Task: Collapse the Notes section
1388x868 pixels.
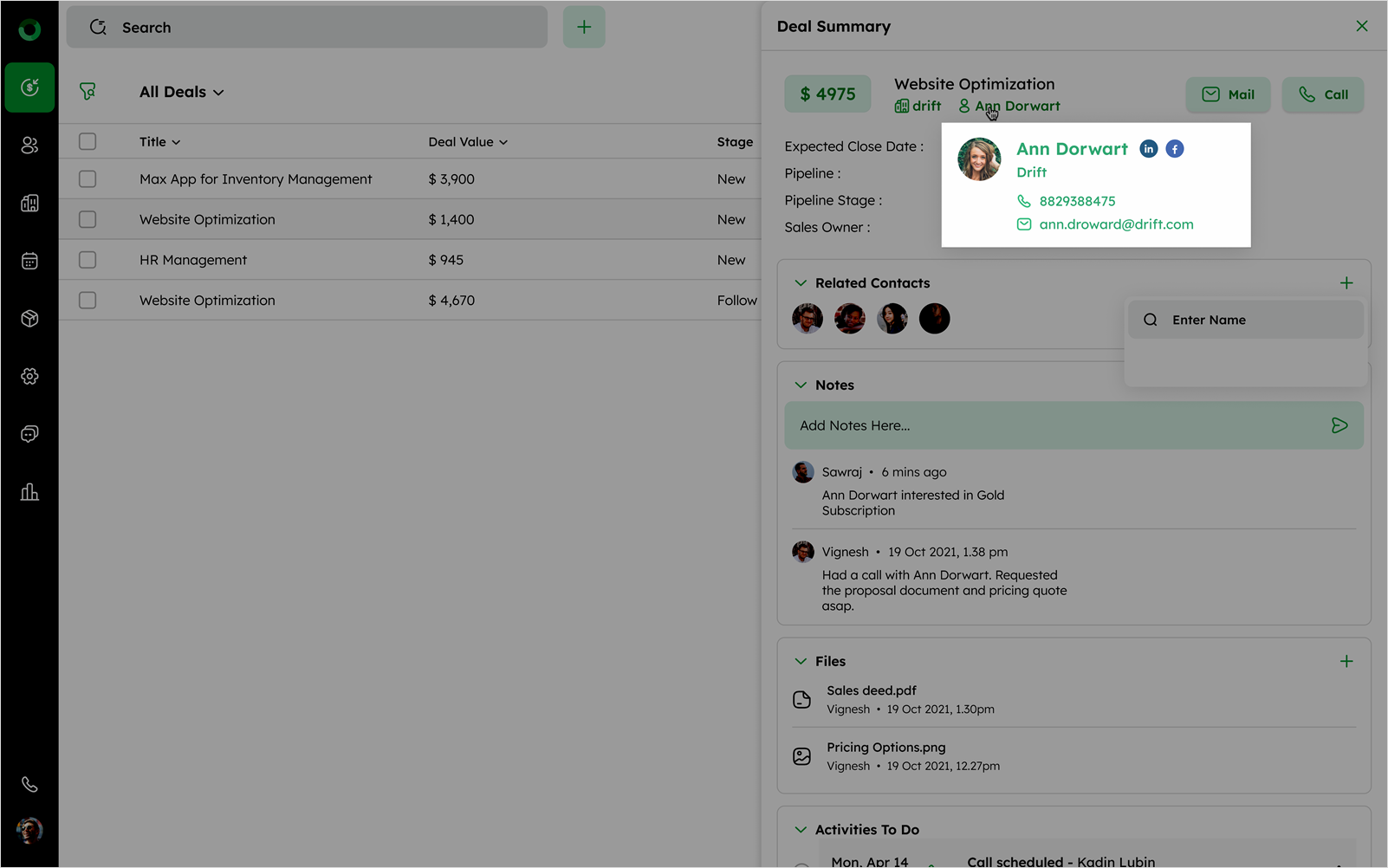Action: click(801, 385)
